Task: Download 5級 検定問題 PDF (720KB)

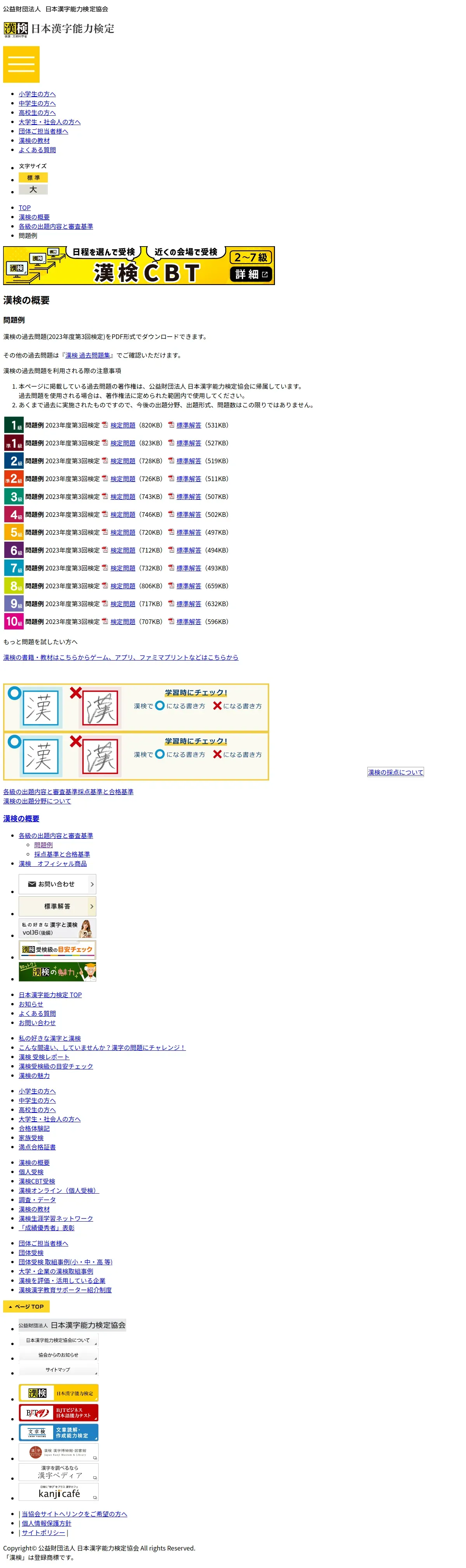Action: click(123, 533)
